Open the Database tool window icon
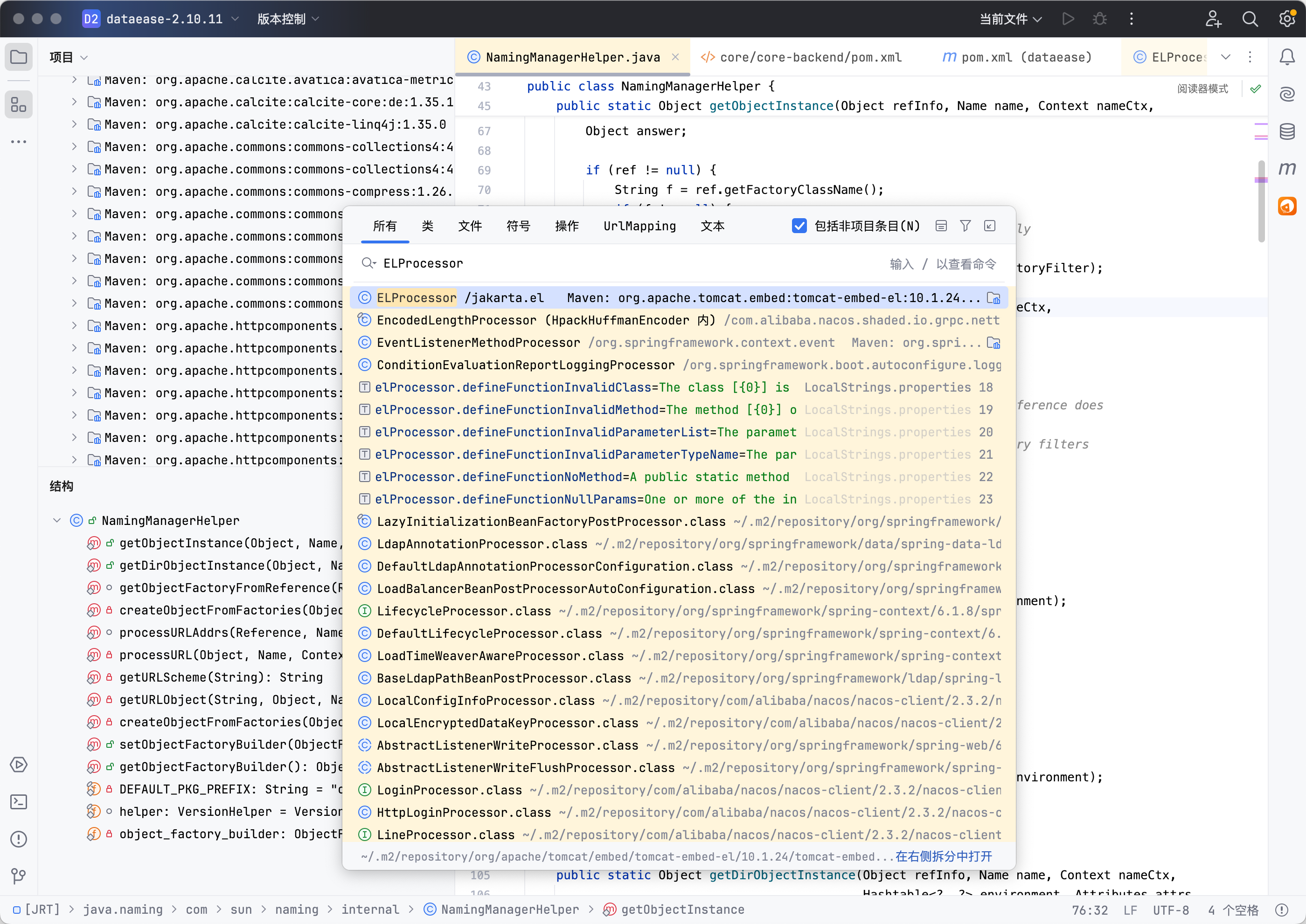This screenshot has width=1306, height=924. [x=1287, y=131]
